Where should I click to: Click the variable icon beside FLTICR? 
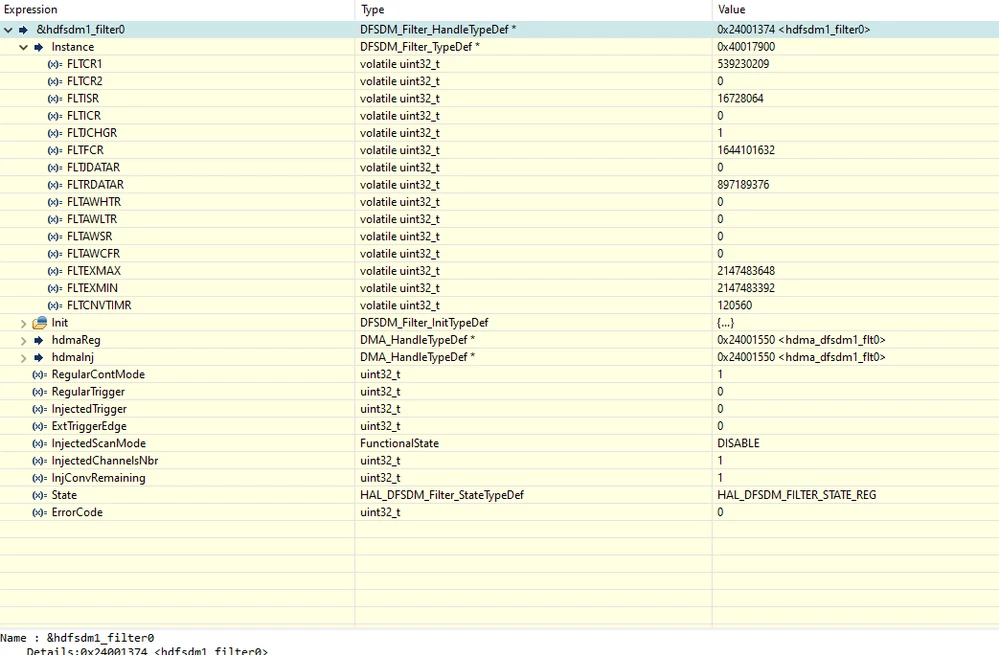[55, 116]
